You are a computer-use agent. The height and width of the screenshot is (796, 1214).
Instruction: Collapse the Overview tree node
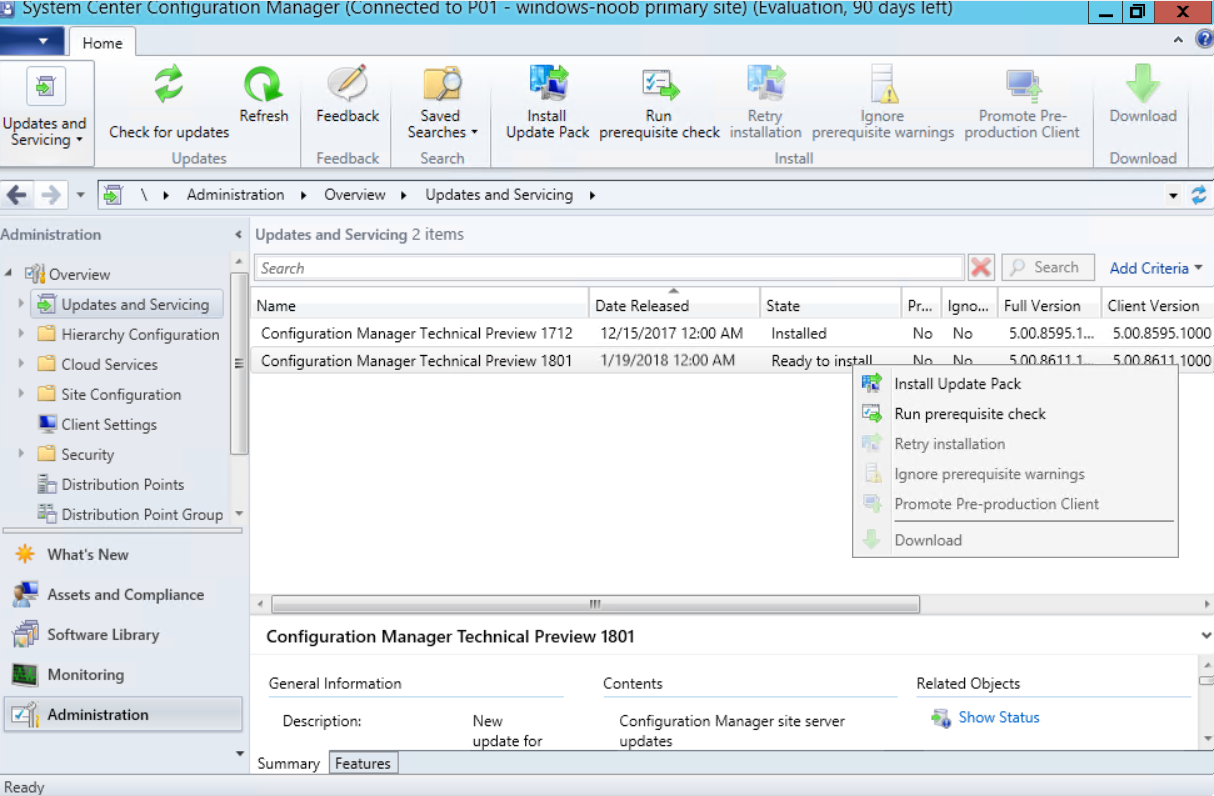9,274
